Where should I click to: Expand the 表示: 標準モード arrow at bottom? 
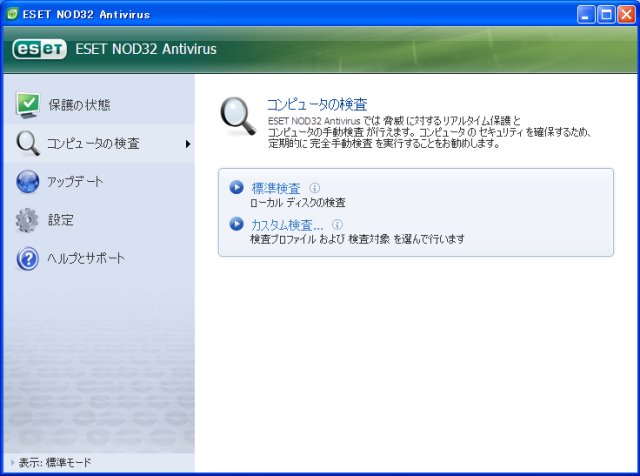coord(12,463)
